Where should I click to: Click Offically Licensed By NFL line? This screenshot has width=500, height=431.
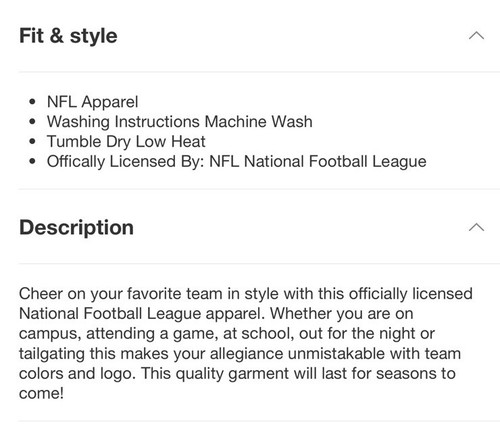click(x=237, y=161)
